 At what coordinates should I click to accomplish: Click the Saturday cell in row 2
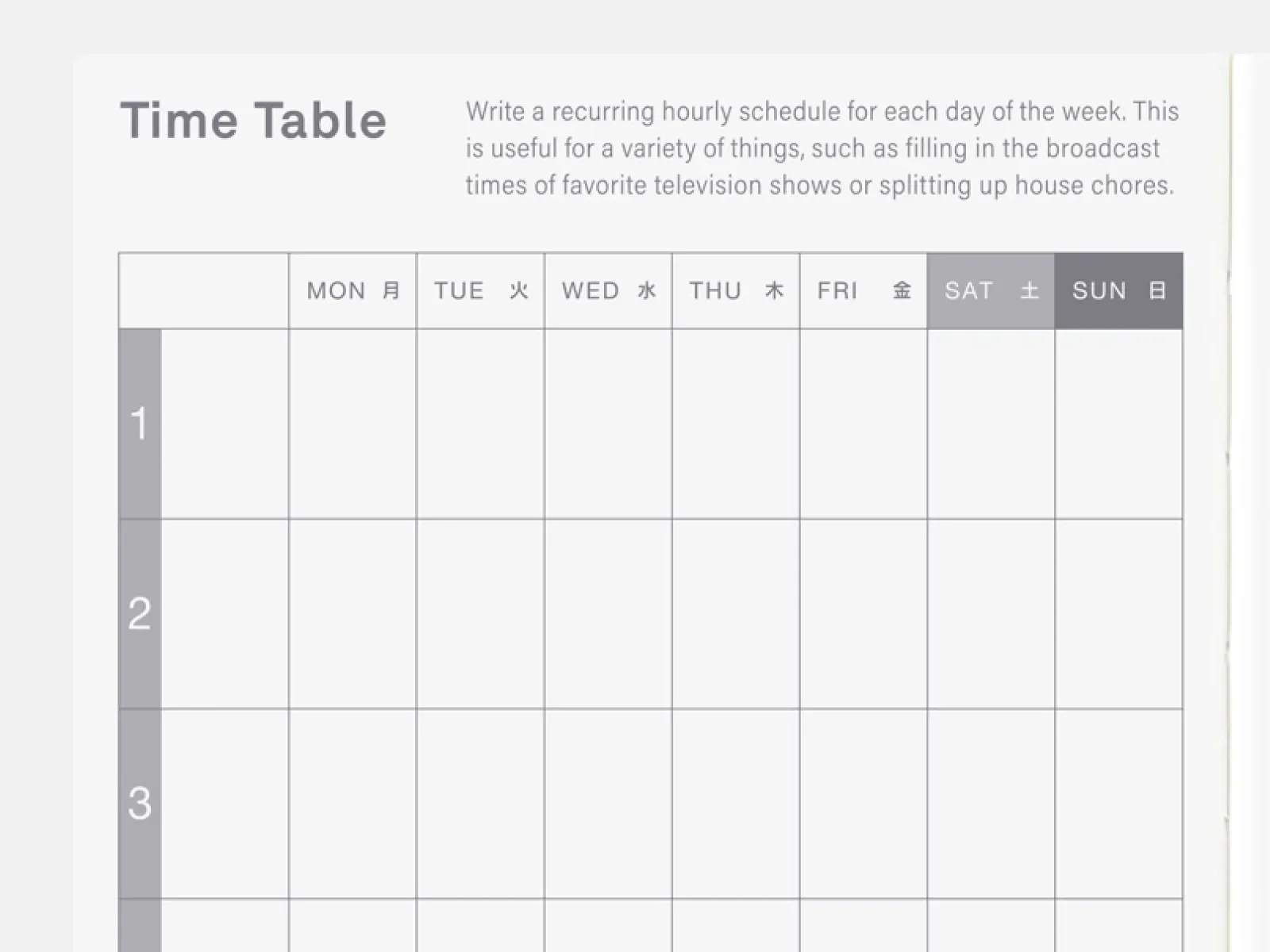tap(991, 614)
